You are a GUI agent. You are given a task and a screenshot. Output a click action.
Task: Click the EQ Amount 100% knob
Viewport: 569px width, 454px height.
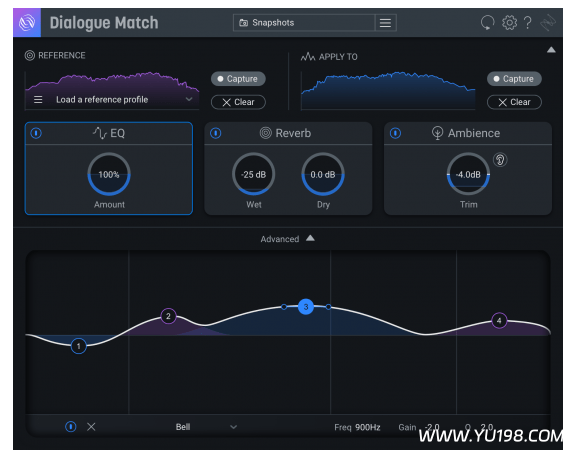pyautogui.click(x=109, y=175)
